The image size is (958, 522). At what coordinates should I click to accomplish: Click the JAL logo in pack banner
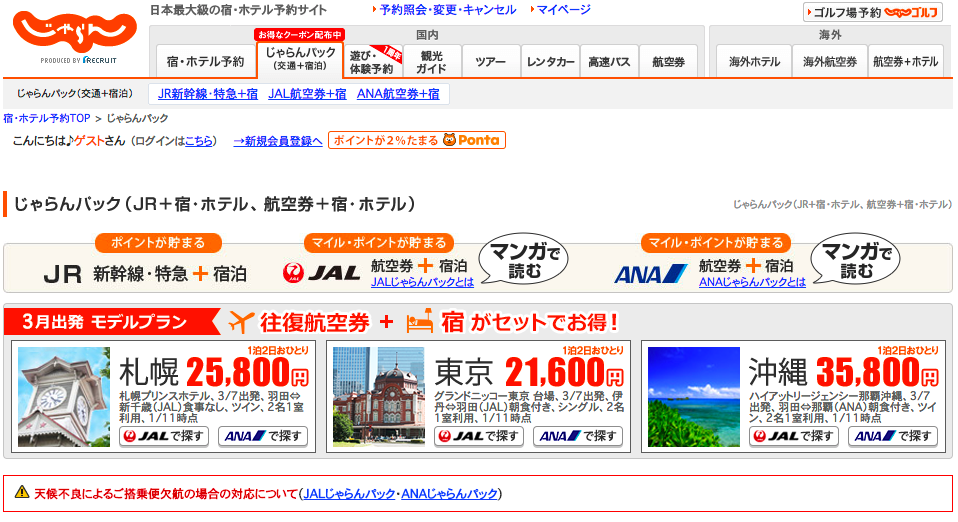click(321, 273)
